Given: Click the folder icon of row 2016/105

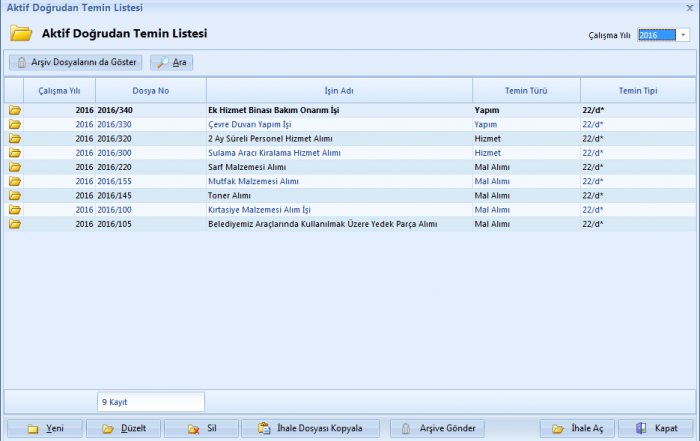Looking at the screenshot, I should [x=15, y=225].
